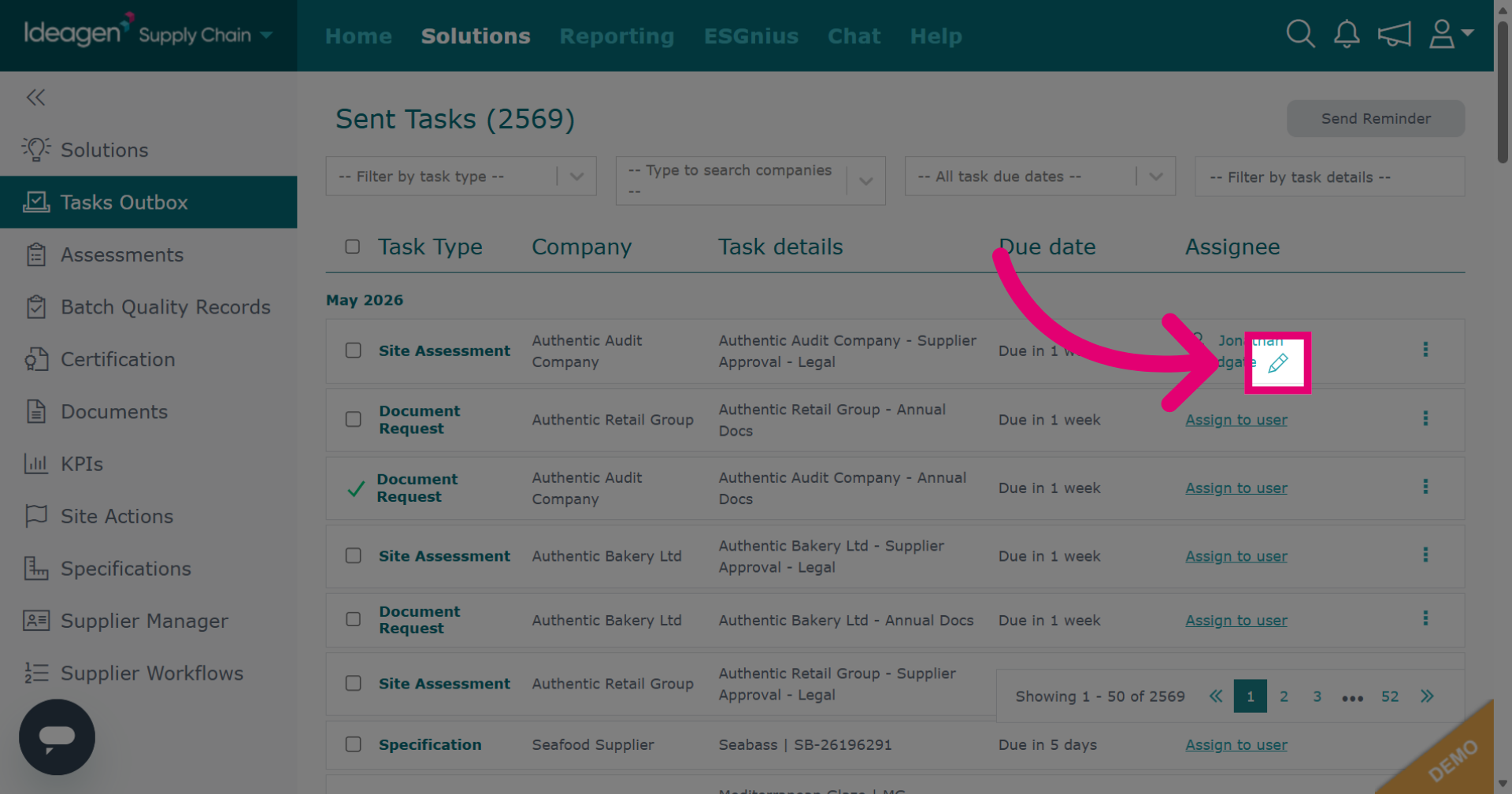1512x794 pixels.
Task: Open row menu for Authentic Bakery Supplier Approval
Action: [x=1425, y=555]
